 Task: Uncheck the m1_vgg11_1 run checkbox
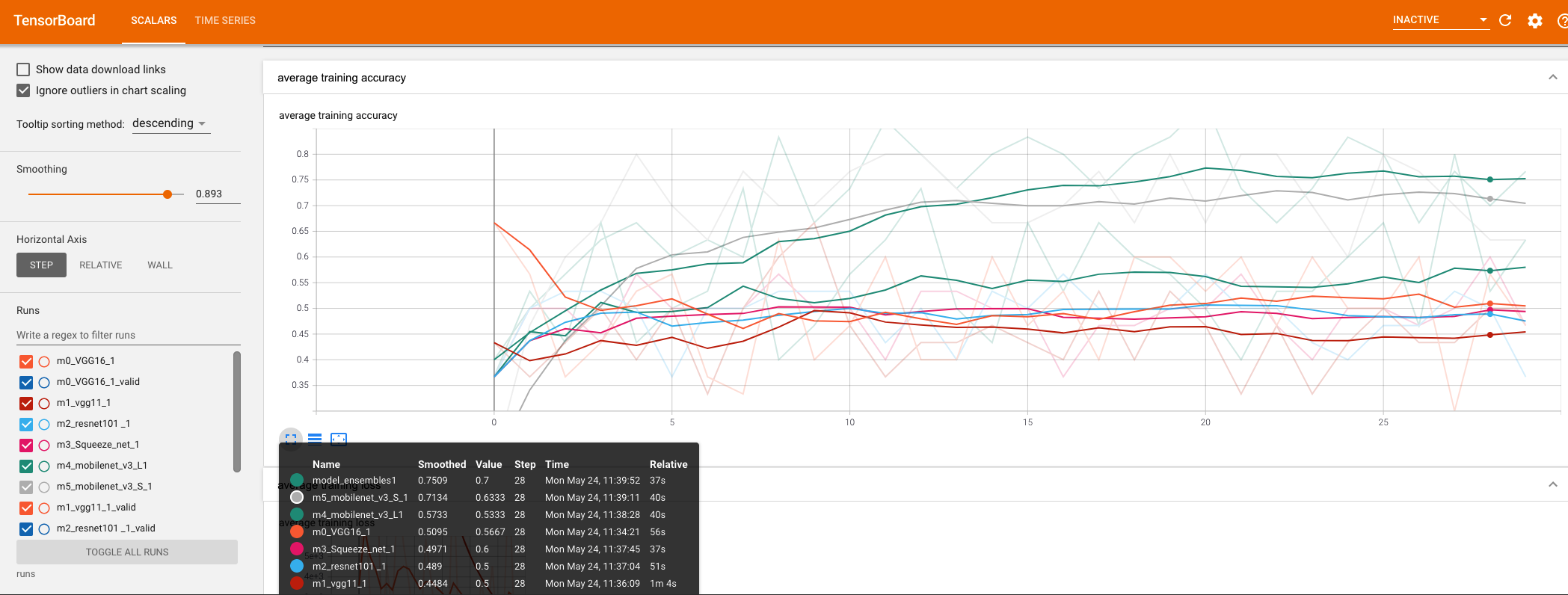coord(26,404)
